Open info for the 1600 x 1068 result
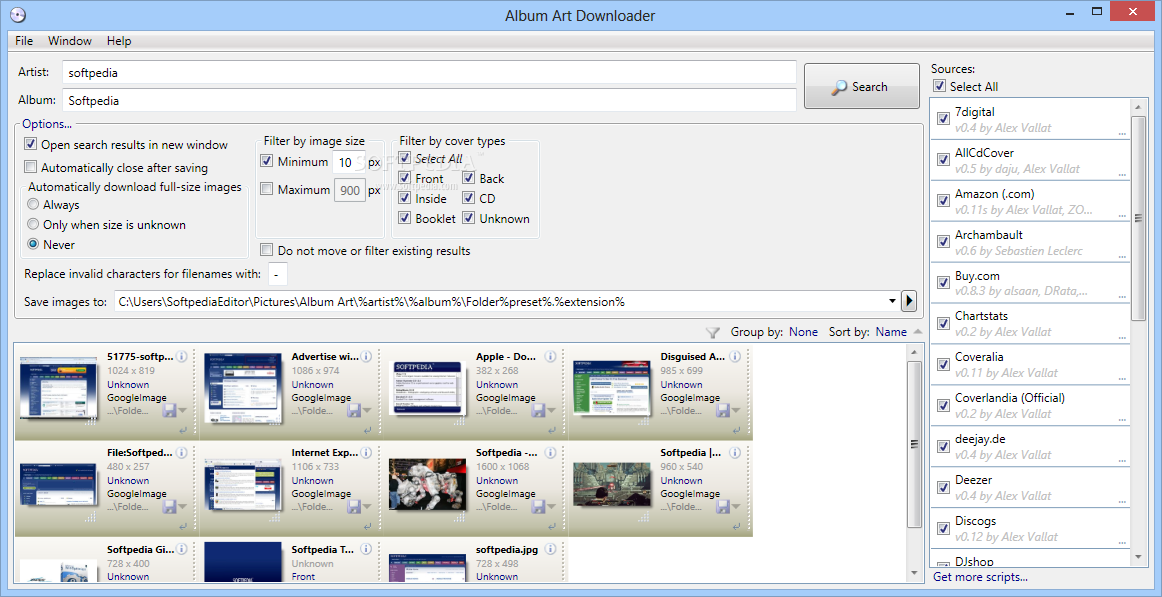The width and height of the screenshot is (1162, 597). 551,452
